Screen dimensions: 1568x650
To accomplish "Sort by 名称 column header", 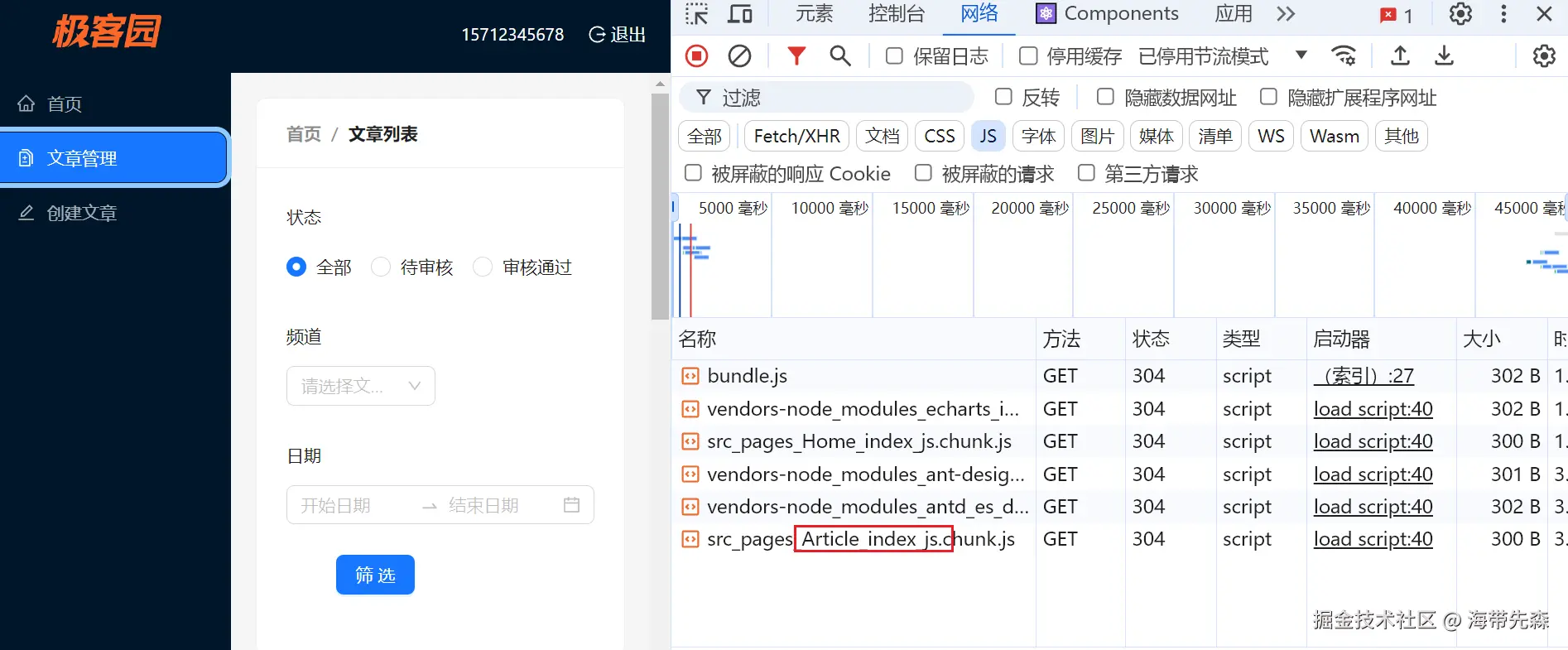I will click(x=854, y=339).
